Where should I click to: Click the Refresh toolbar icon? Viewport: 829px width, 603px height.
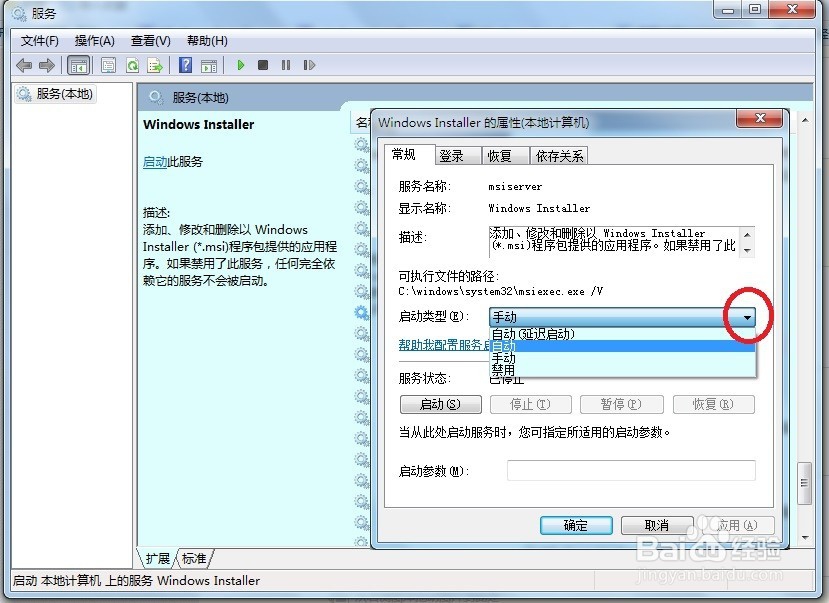(x=132, y=66)
